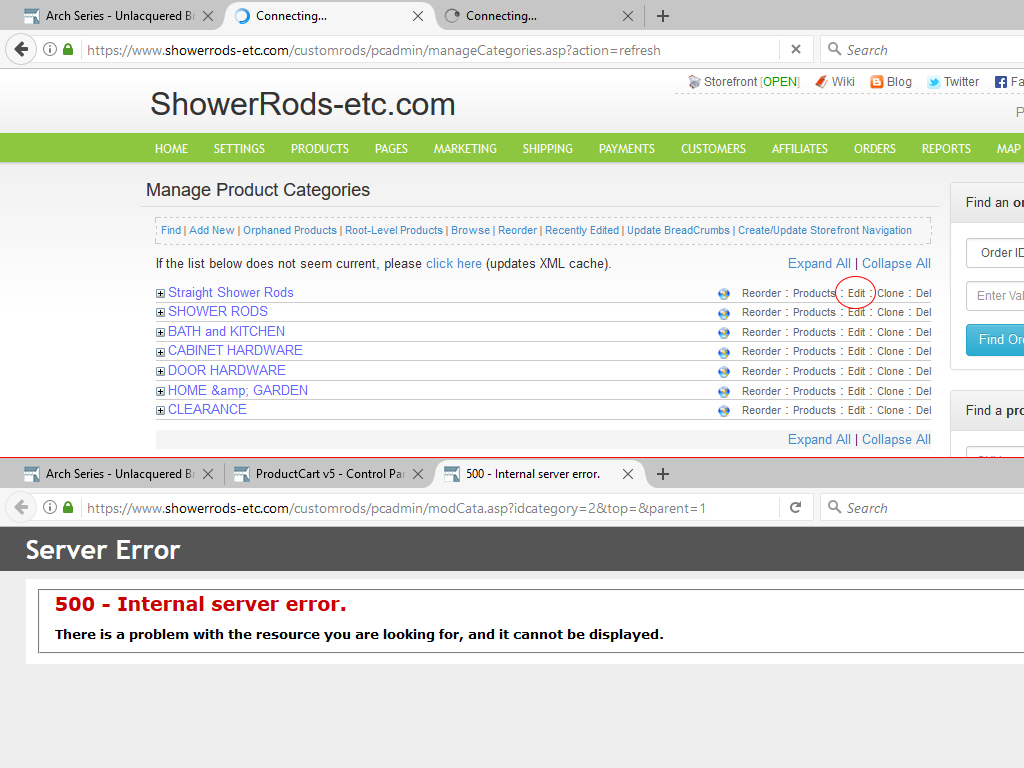
Task: Edit the Straight Shower Rods category
Action: coord(856,293)
